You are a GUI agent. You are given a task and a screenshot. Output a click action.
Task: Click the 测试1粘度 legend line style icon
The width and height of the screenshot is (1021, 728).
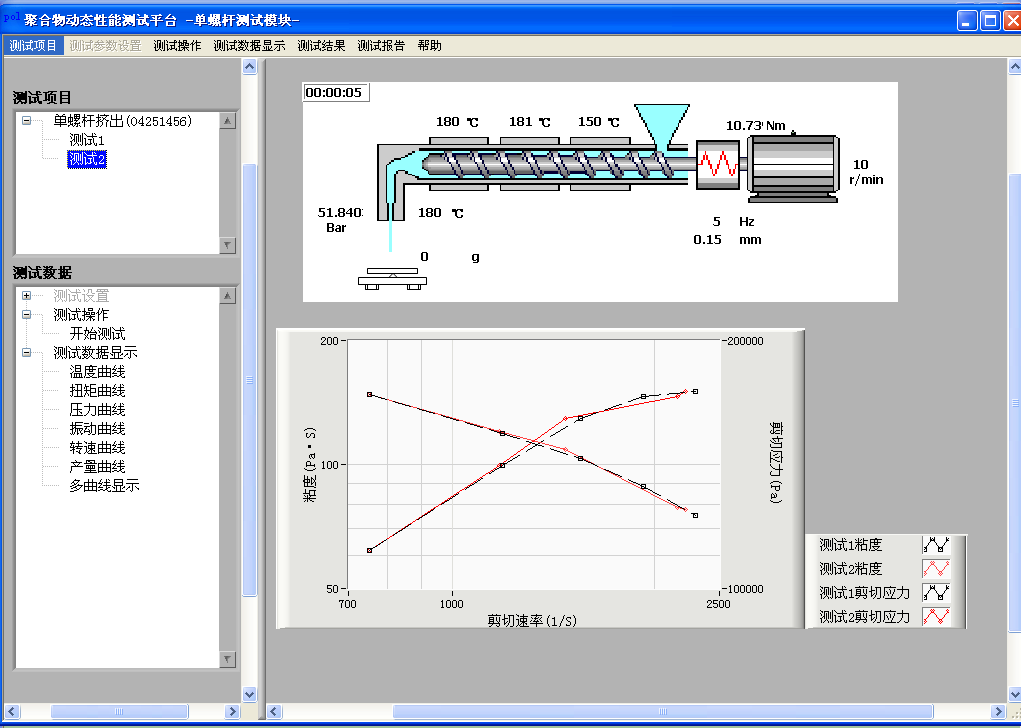pyautogui.click(x=936, y=545)
